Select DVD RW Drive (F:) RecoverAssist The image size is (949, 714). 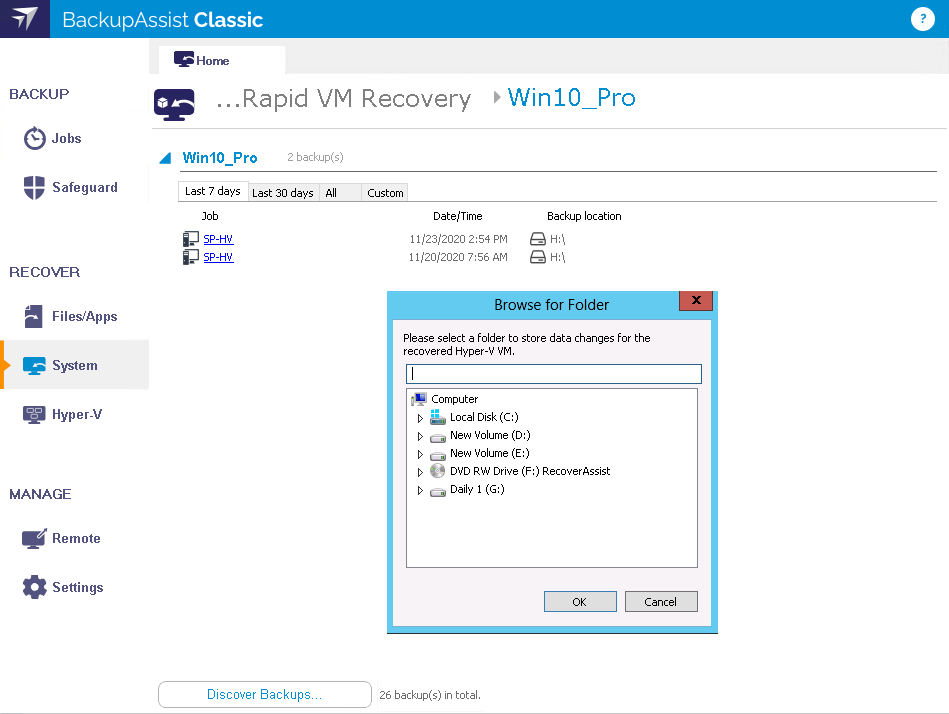point(530,471)
